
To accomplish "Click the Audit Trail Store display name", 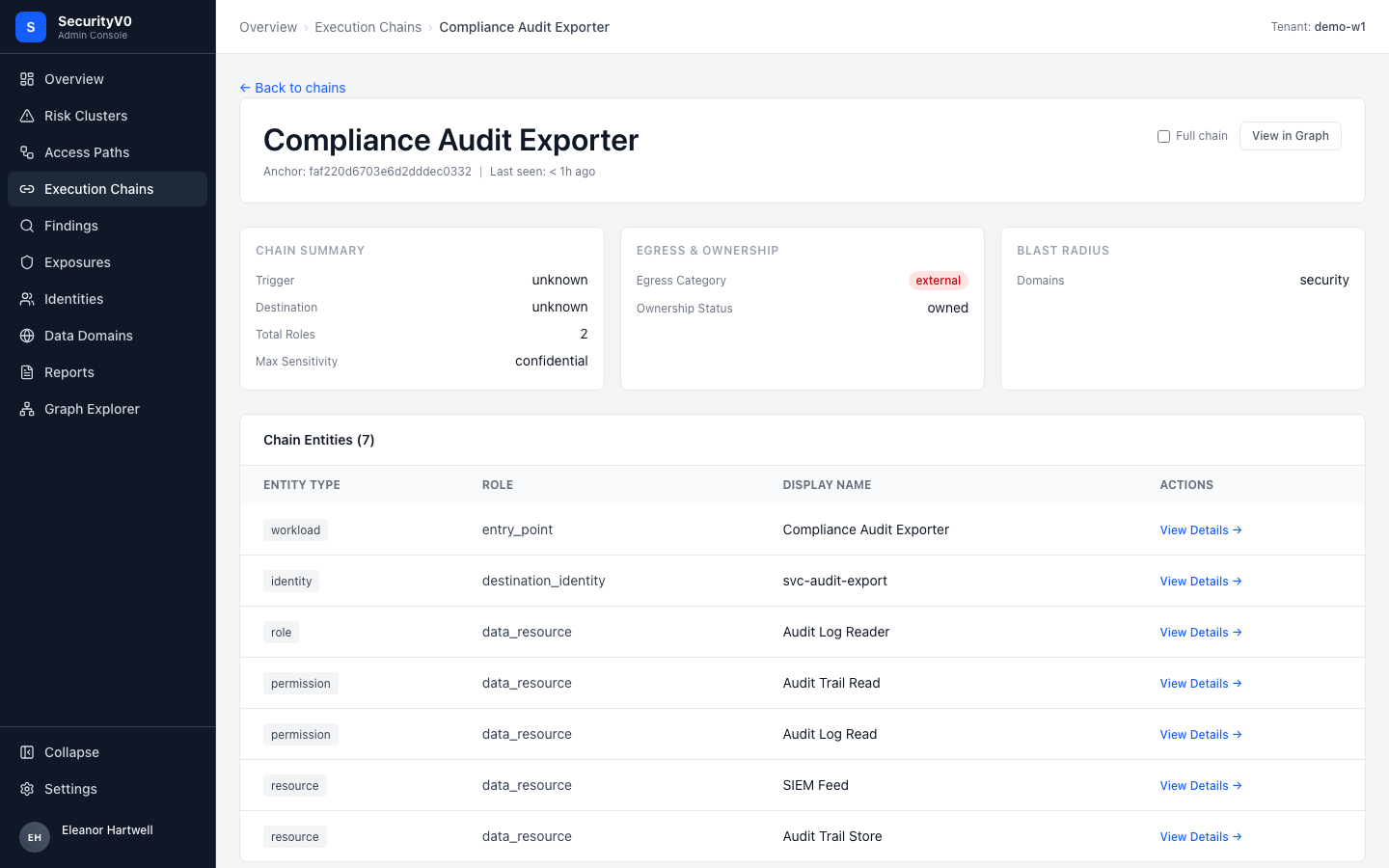I will (x=832, y=836).
